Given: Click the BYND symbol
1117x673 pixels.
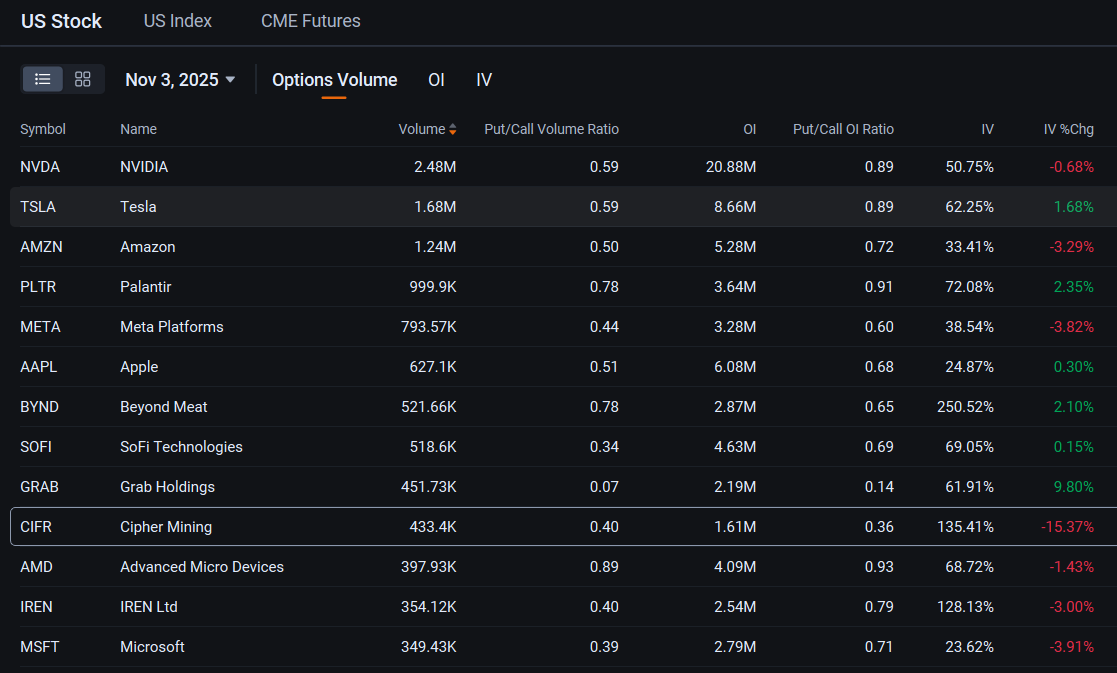Looking at the screenshot, I should click(39, 407).
